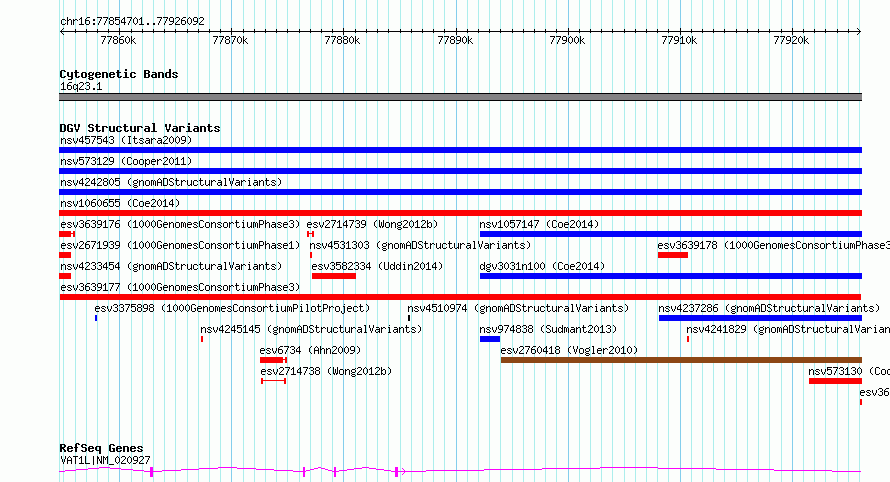Click the blue bar under nsv4242805
The image size is (890, 482).
click(460, 192)
